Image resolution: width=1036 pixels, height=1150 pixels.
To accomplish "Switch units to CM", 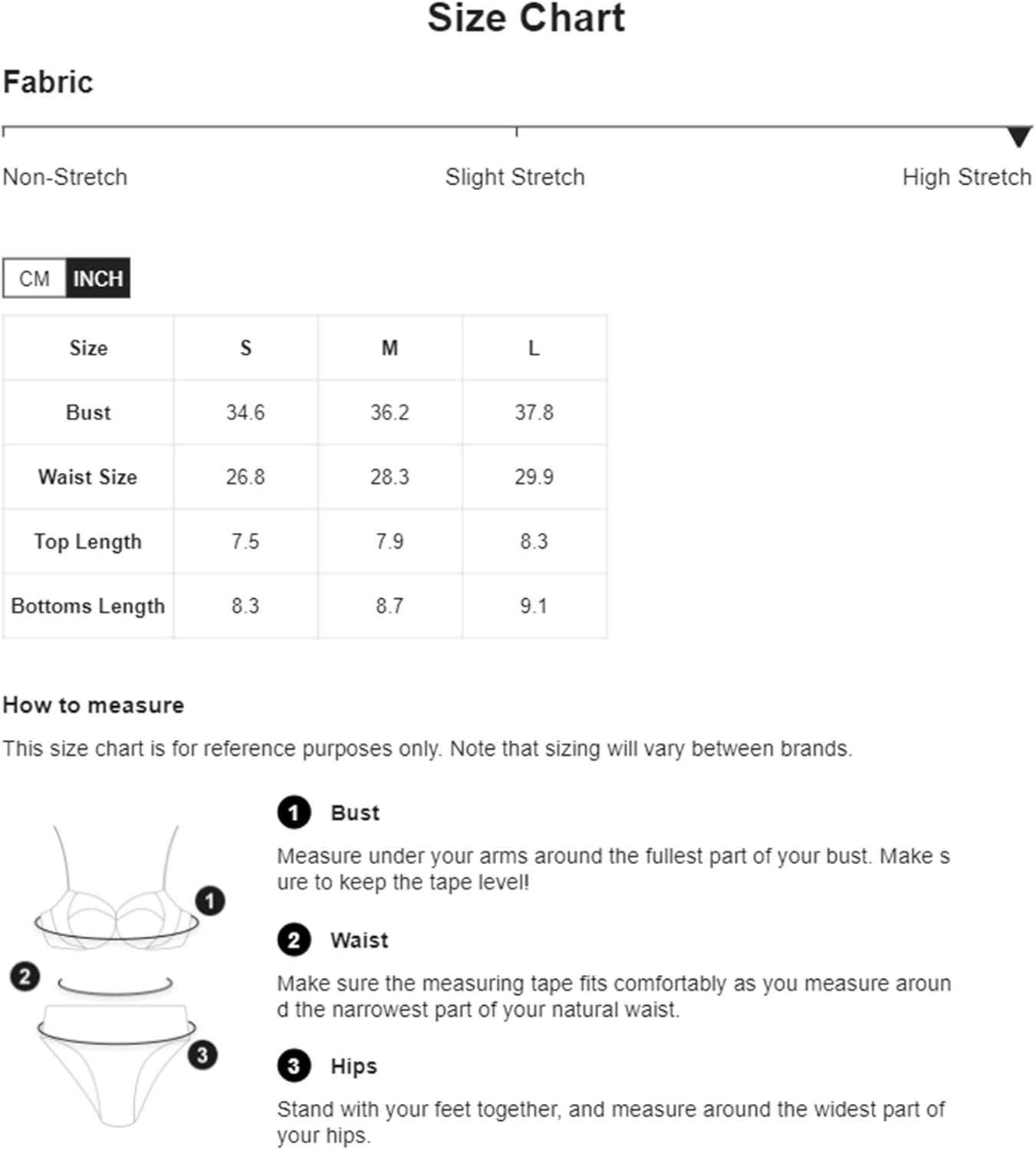I will pyautogui.click(x=35, y=278).
